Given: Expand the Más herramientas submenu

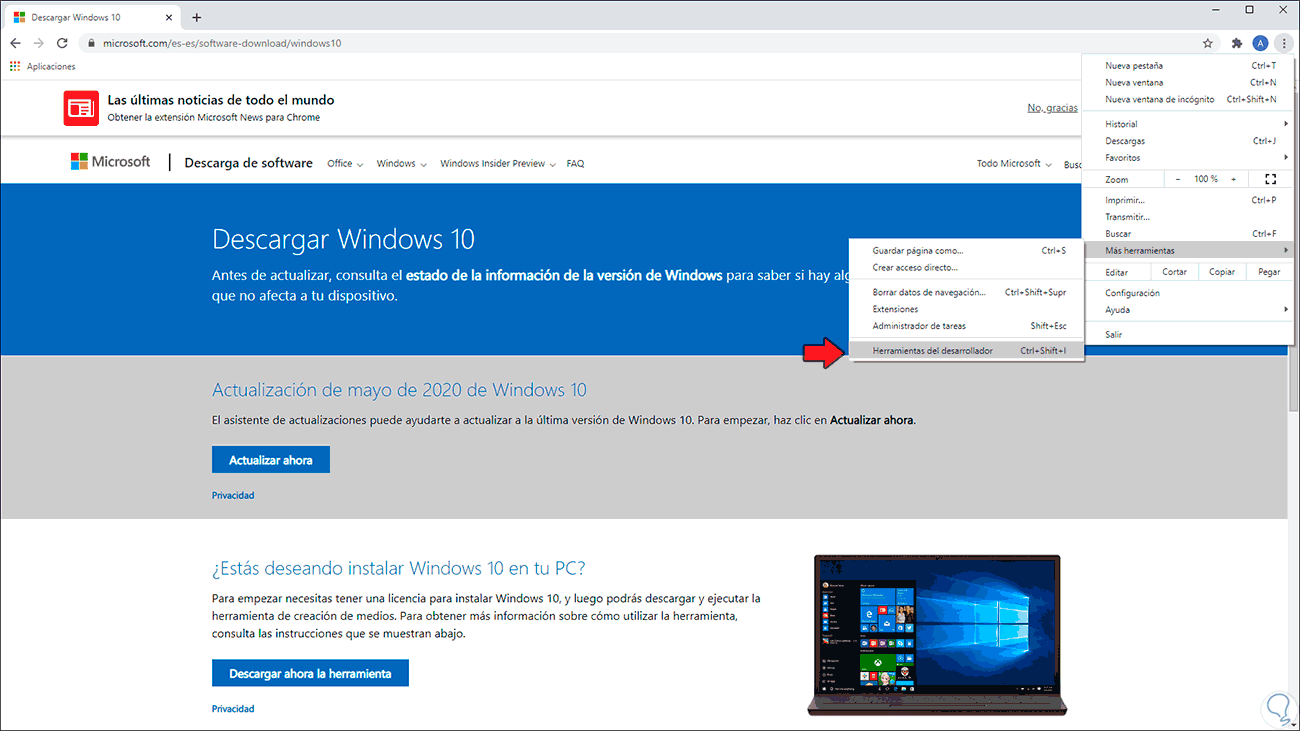Looking at the screenshot, I should [1188, 250].
